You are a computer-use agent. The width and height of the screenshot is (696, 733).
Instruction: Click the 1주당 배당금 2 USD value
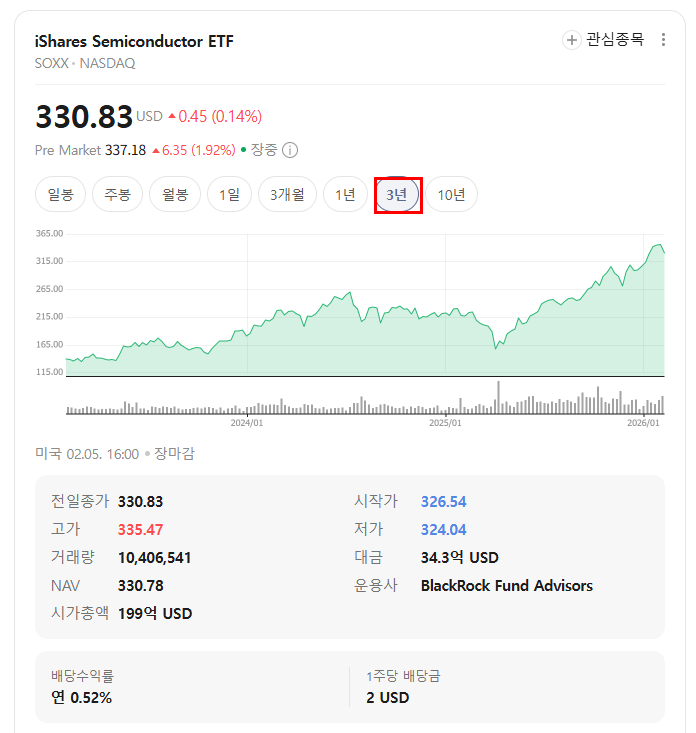click(387, 698)
